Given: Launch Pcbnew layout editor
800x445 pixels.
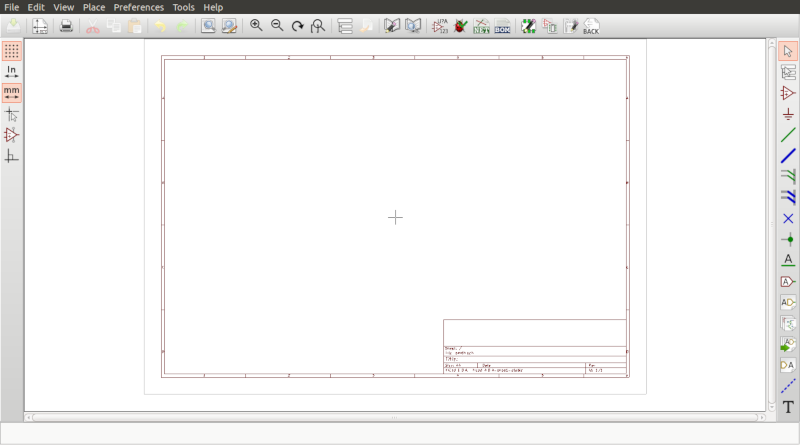Looking at the screenshot, I should coord(529,26).
